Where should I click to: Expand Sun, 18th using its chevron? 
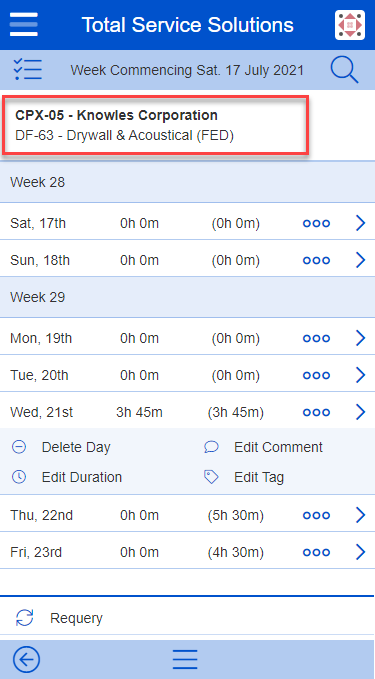(360, 260)
